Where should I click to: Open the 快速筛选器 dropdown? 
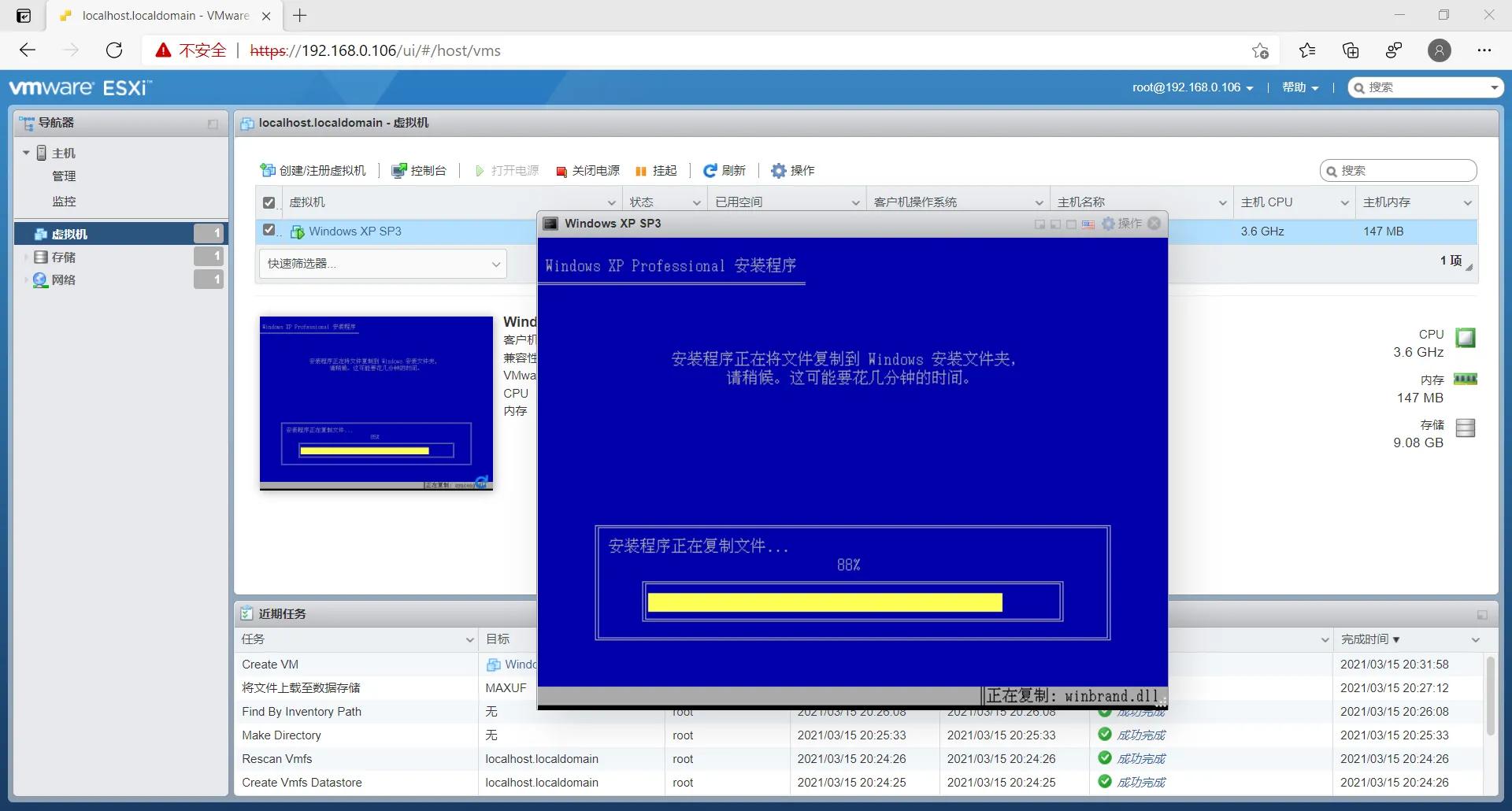tap(383, 264)
